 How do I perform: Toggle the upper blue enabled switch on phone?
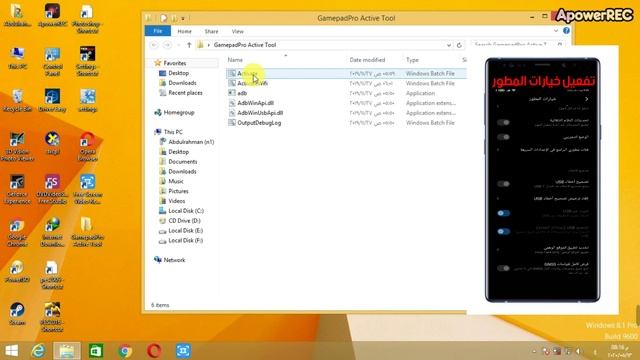point(503,213)
